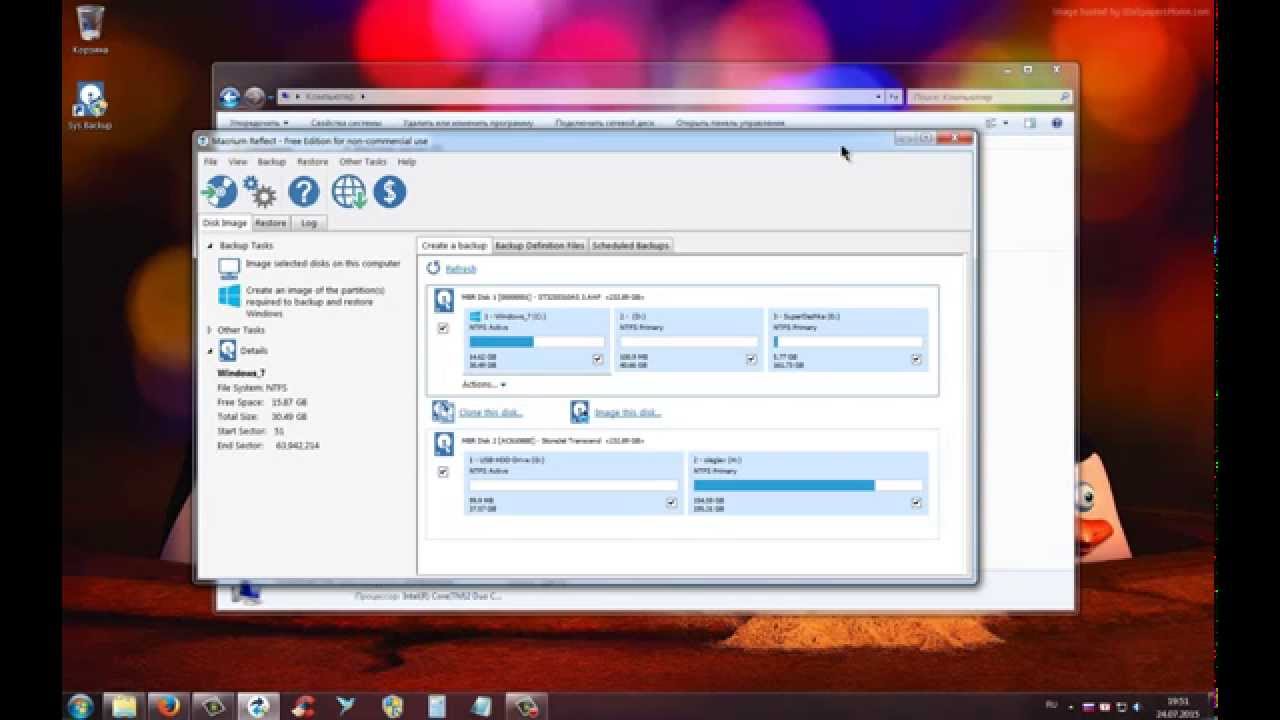
Task: Click the Disk 2 second partition usage bar
Action: click(808, 486)
